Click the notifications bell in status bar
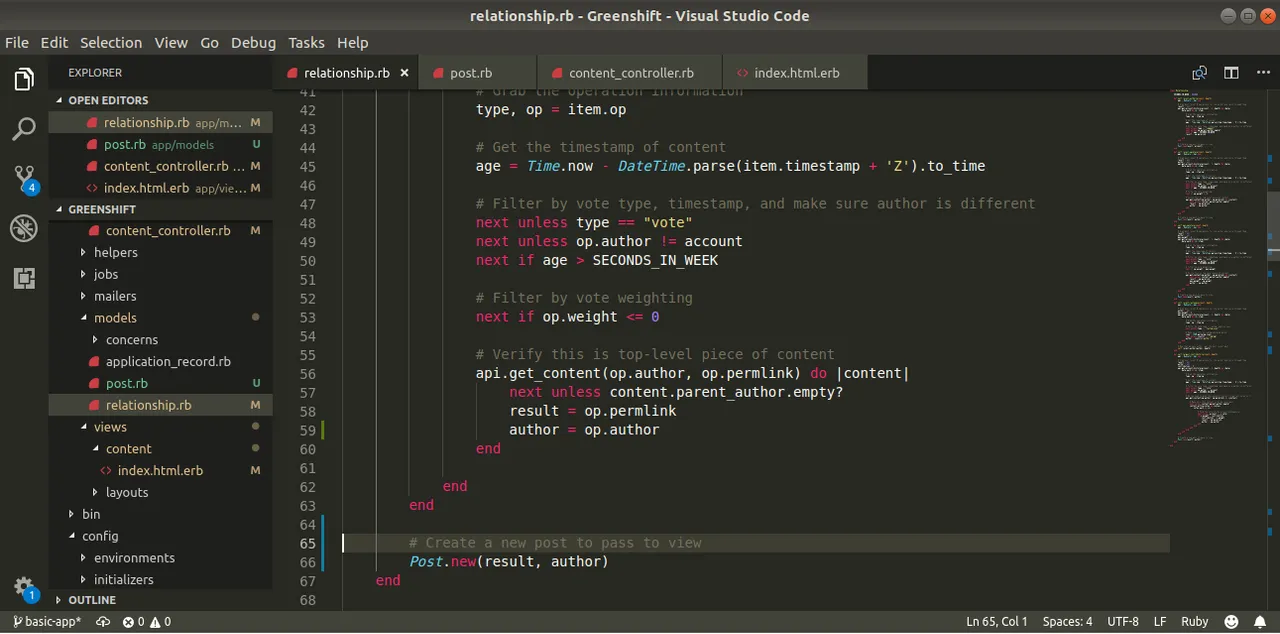This screenshot has width=1280, height=634. (x=1258, y=622)
